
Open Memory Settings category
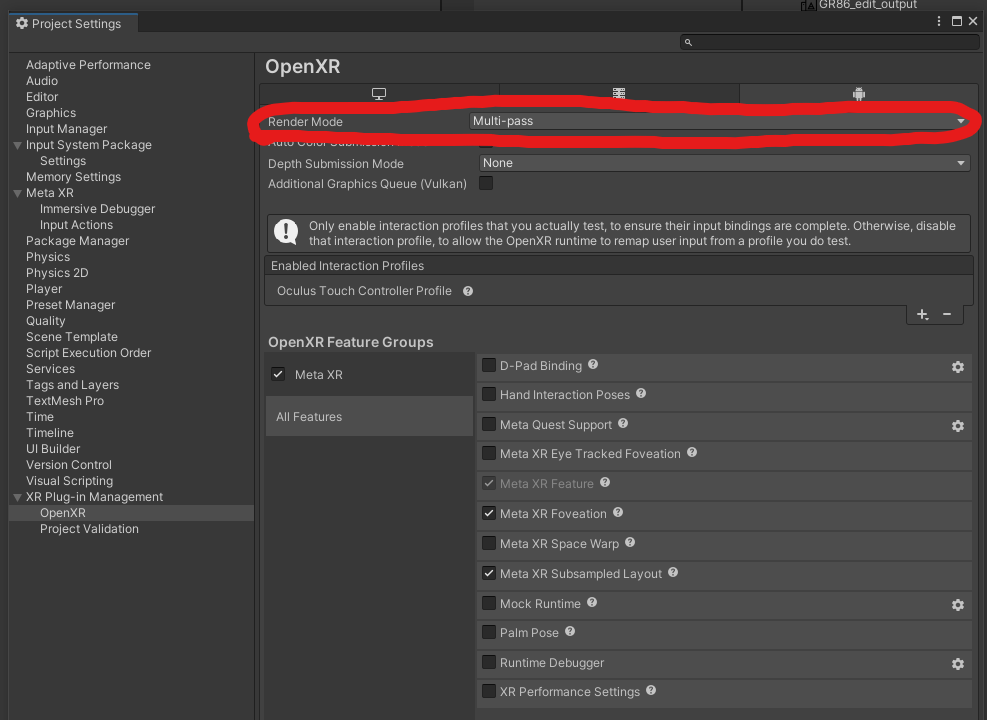(74, 177)
